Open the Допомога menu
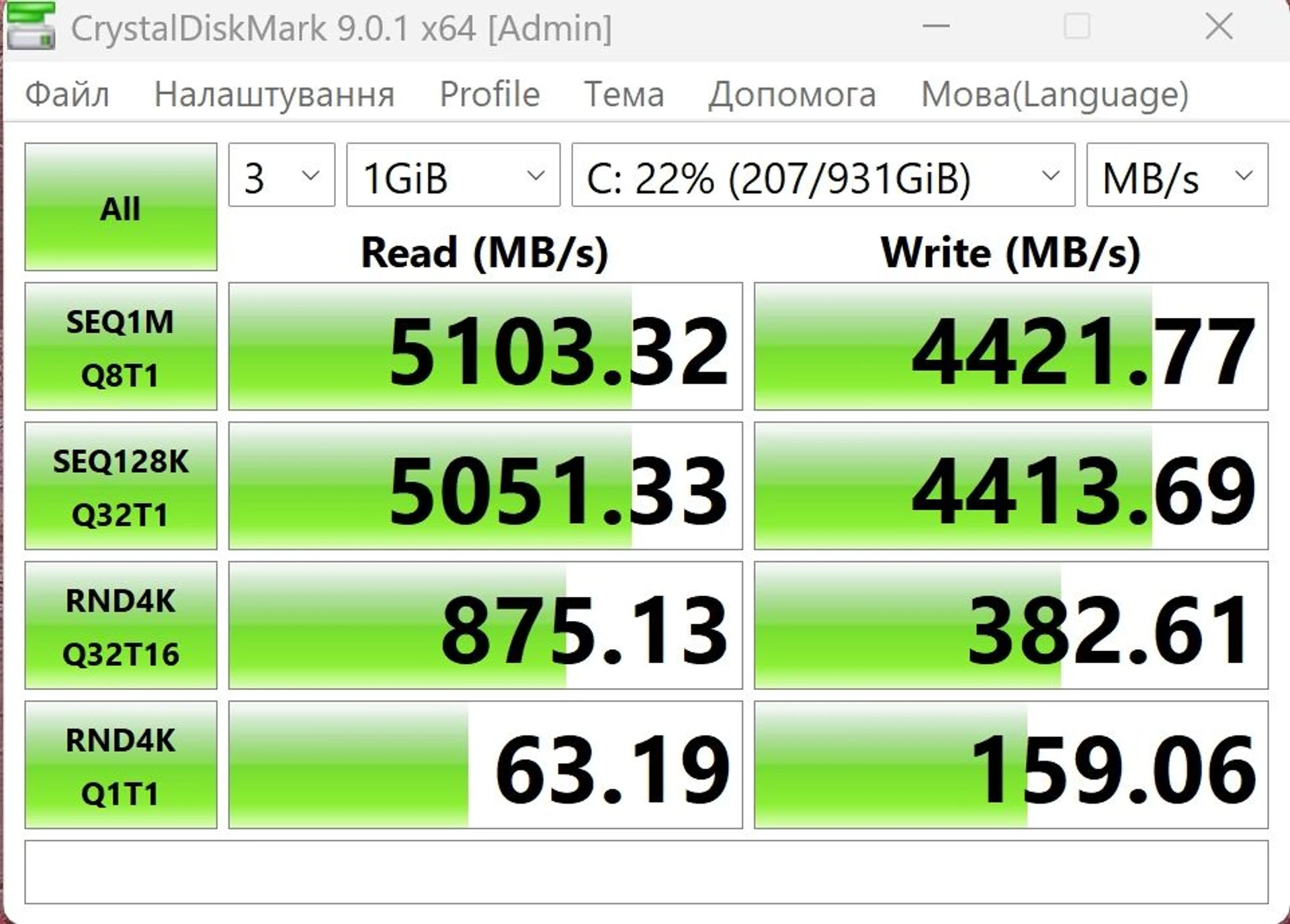 pos(793,94)
